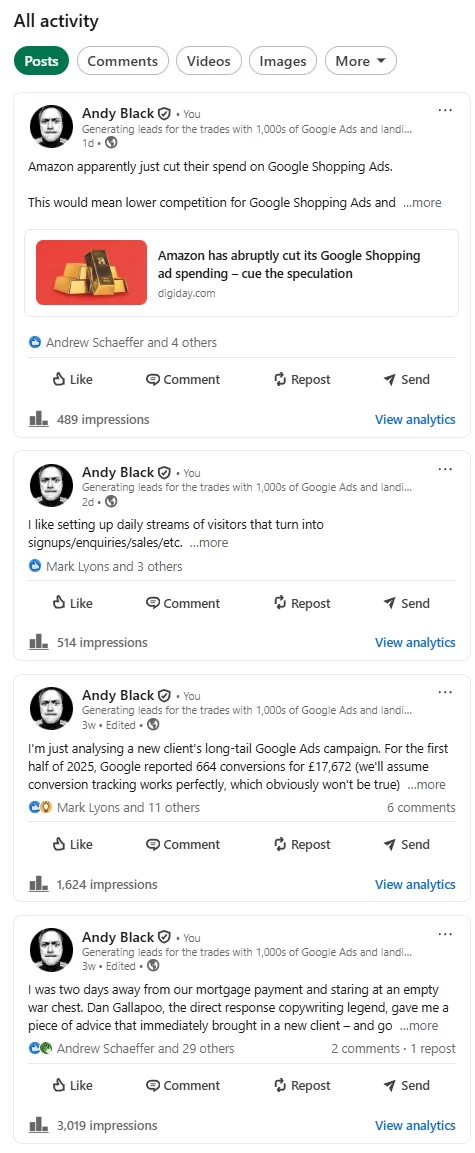Open the three-dot menu on the 3,019-impressions post

pos(445,934)
